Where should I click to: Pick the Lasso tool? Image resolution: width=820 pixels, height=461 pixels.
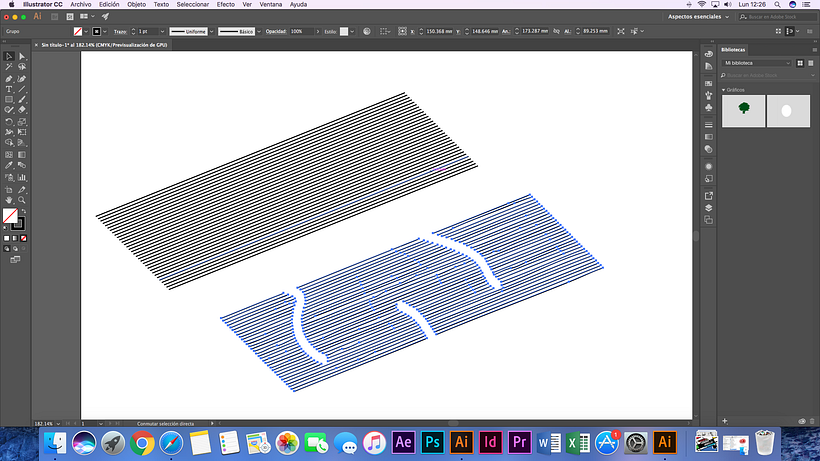pyautogui.click(x=22, y=67)
